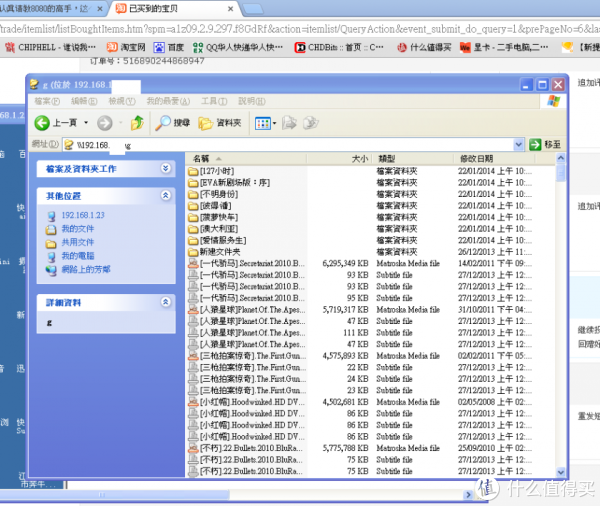Screen dimensions: 600x506
Task: Collapse the 其他位置 panel
Action: (165, 196)
